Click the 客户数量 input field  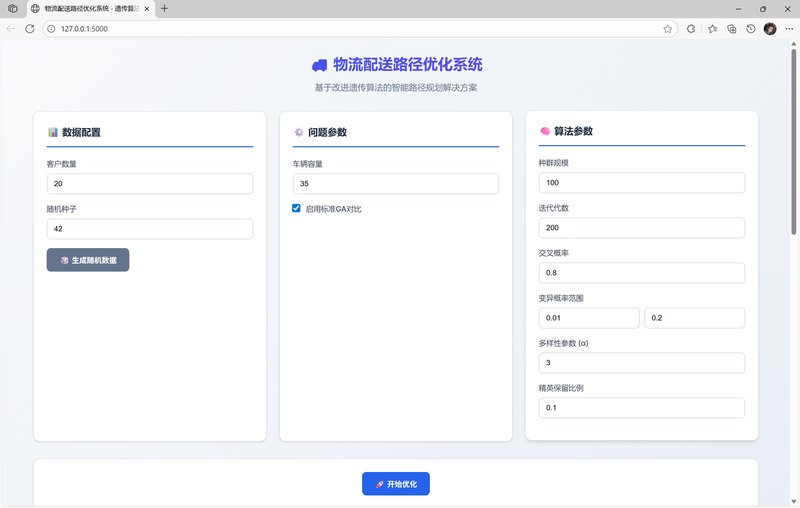(149, 184)
